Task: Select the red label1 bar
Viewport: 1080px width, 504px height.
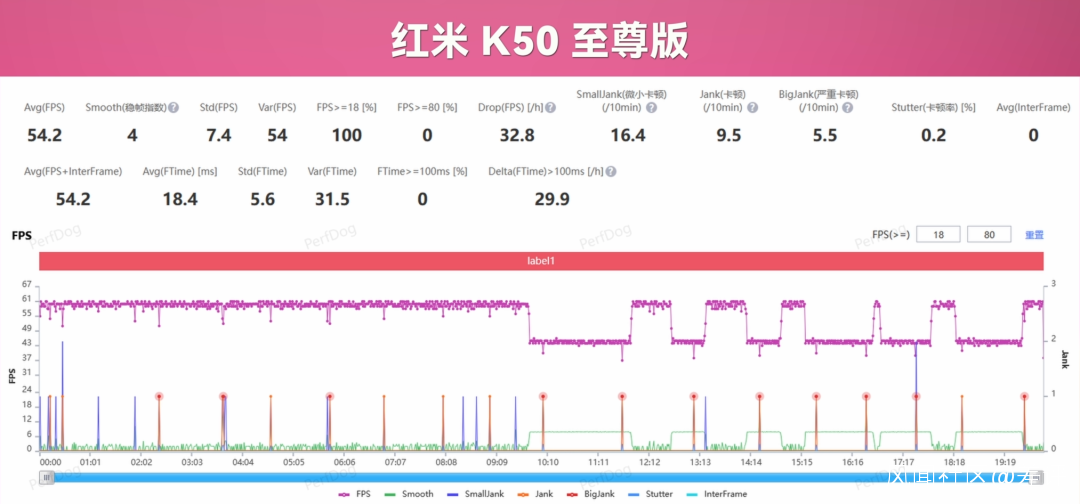Action: (x=541, y=262)
